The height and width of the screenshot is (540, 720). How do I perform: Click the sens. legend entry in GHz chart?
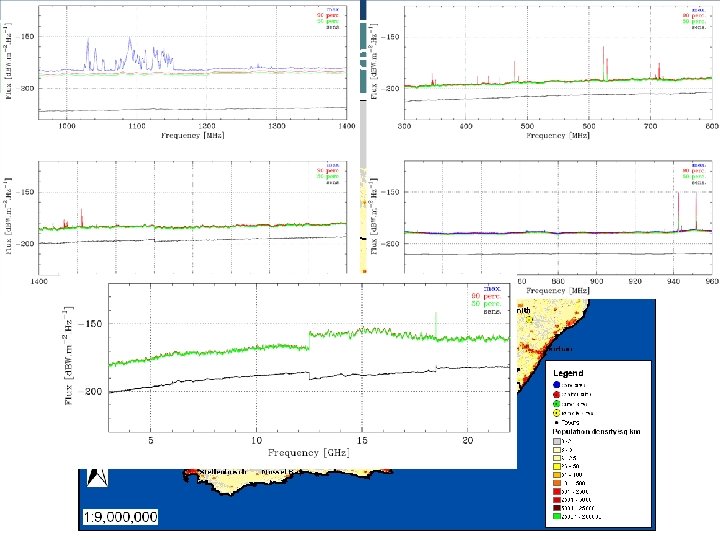click(x=492, y=311)
